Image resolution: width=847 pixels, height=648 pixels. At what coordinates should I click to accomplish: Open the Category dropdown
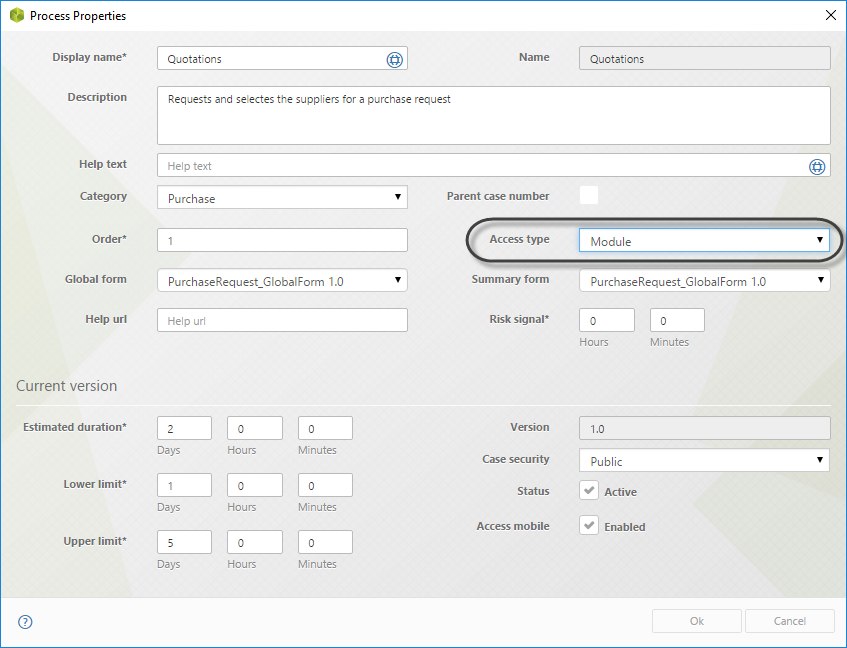282,198
